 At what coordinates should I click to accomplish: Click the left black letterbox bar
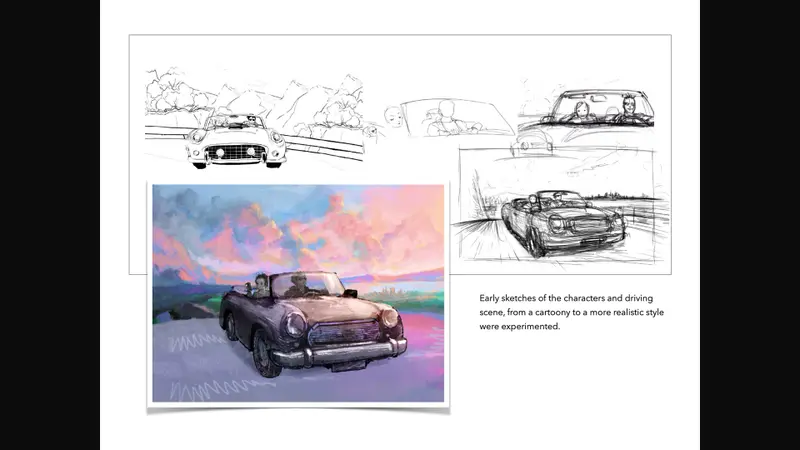pos(50,225)
